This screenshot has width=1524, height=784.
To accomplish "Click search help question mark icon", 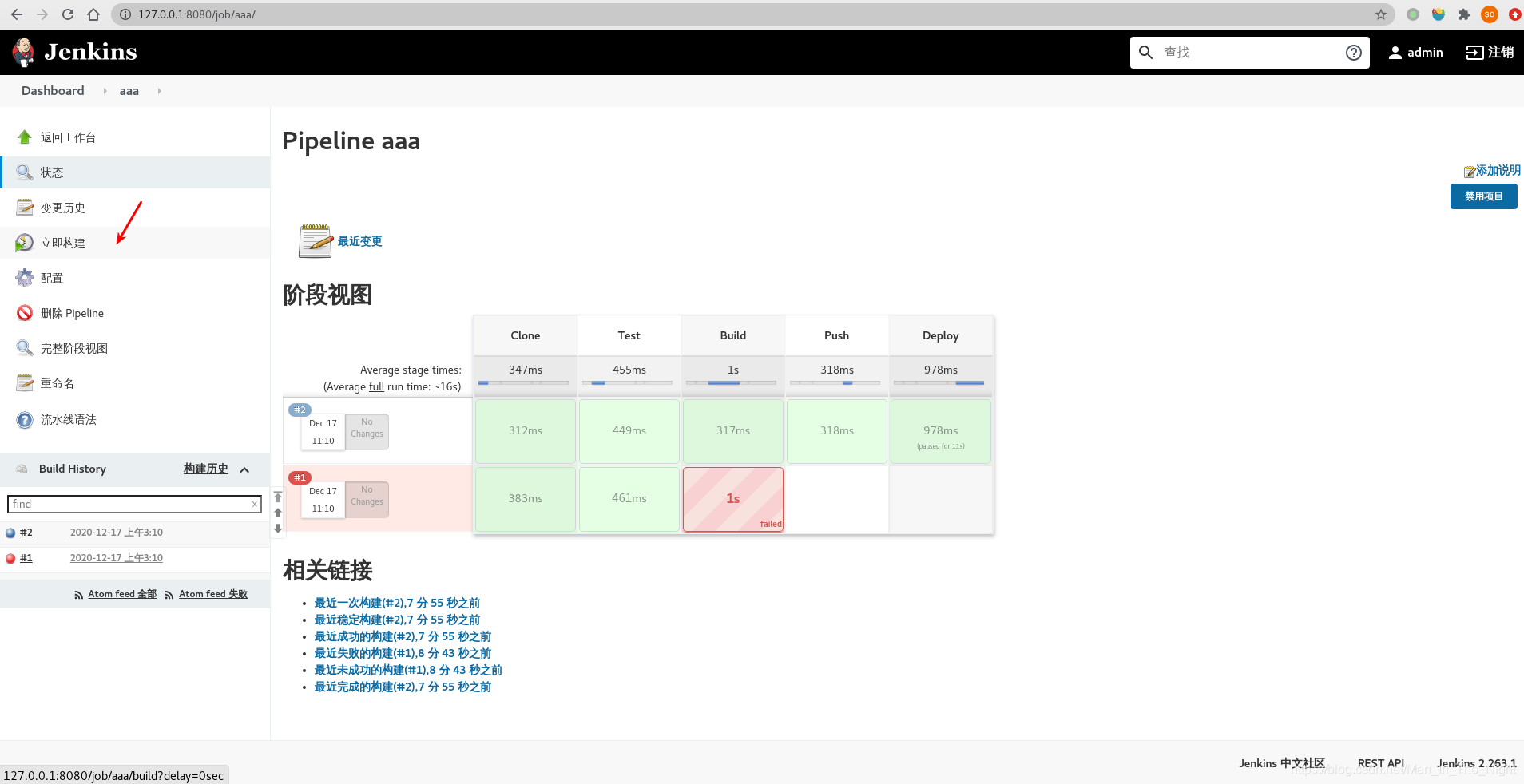I will tap(1354, 53).
